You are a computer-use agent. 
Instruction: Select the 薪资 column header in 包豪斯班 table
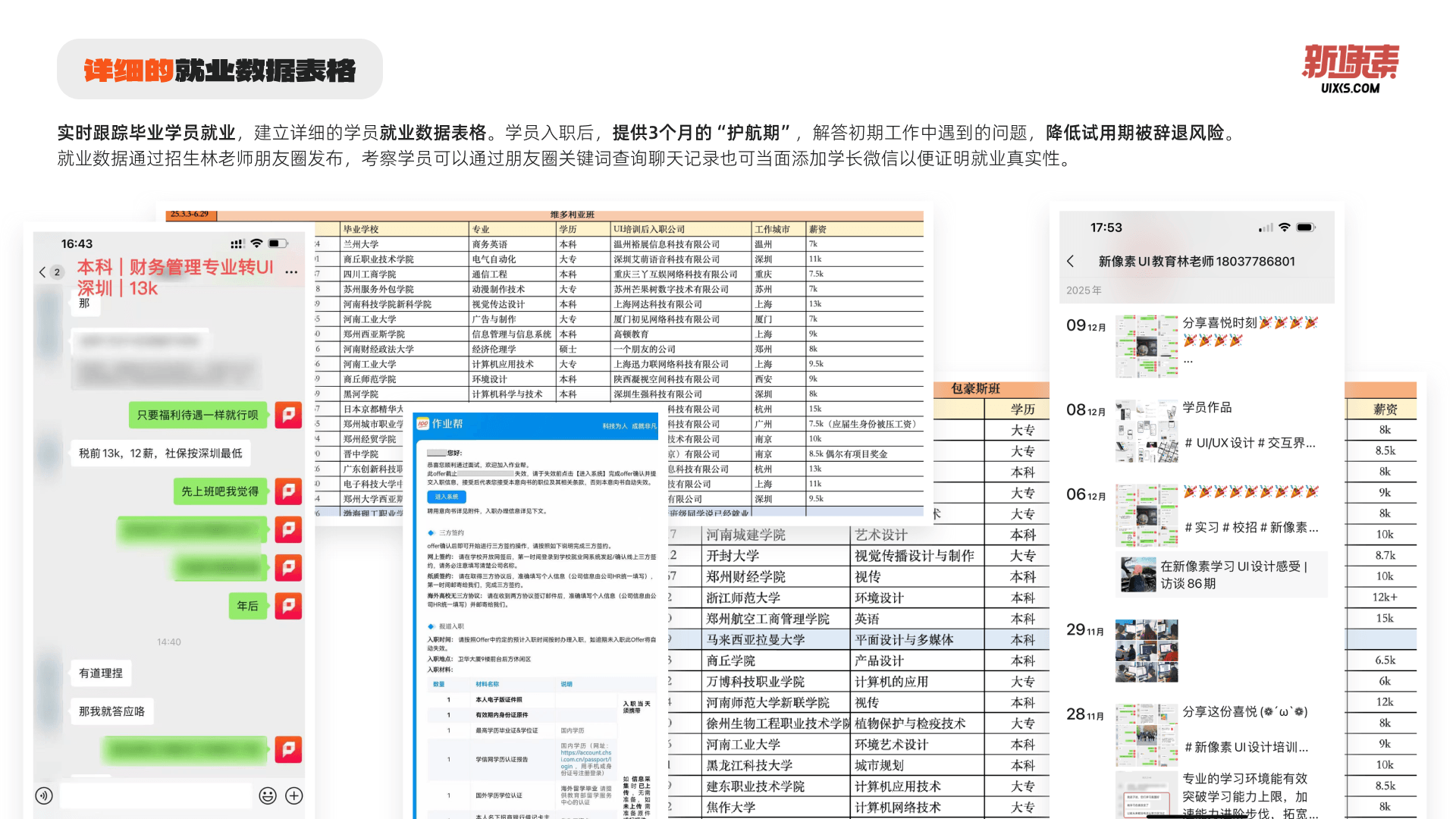1385,409
